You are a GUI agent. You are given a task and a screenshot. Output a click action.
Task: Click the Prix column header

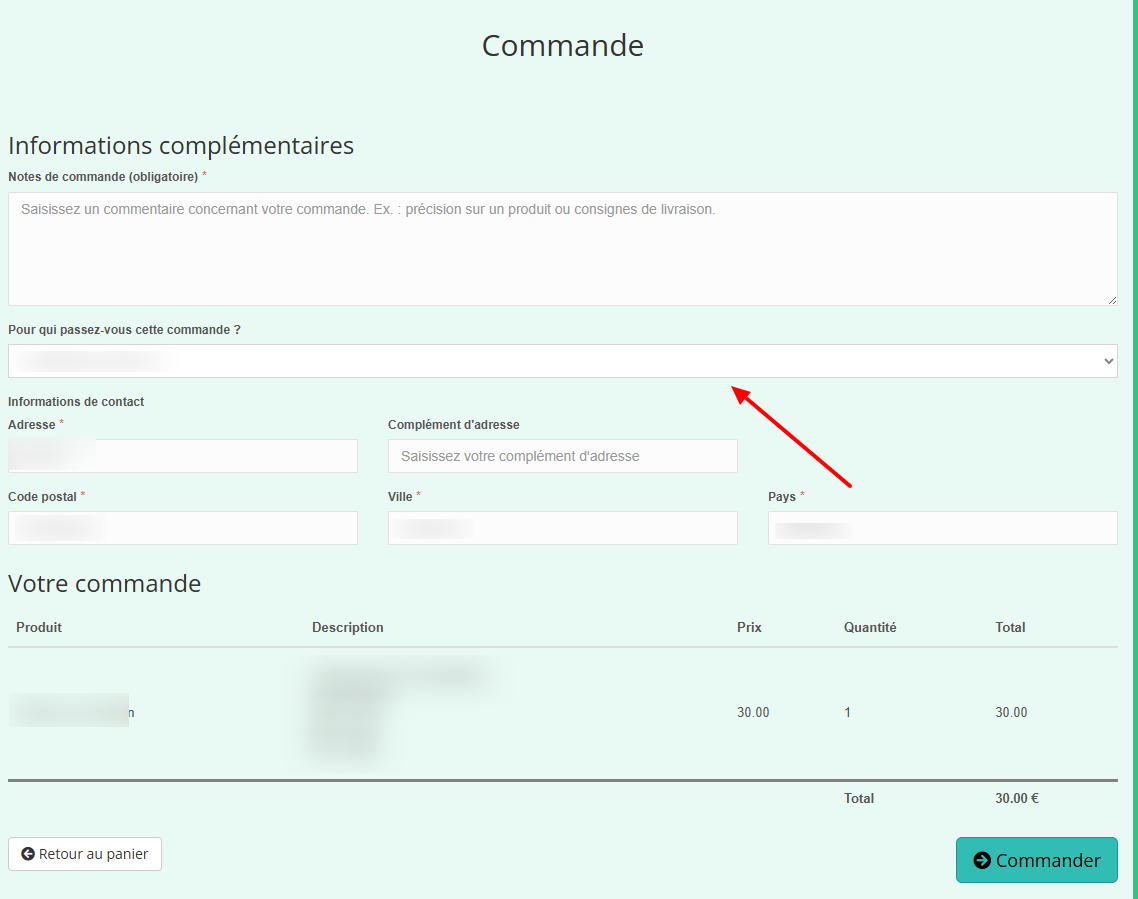[749, 627]
